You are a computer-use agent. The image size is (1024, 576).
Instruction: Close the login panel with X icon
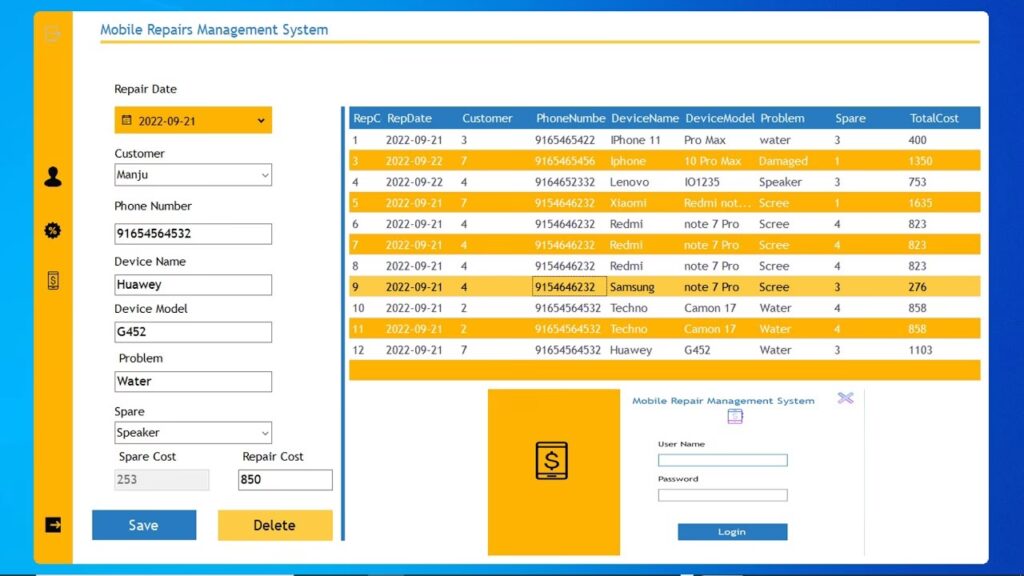tap(845, 398)
